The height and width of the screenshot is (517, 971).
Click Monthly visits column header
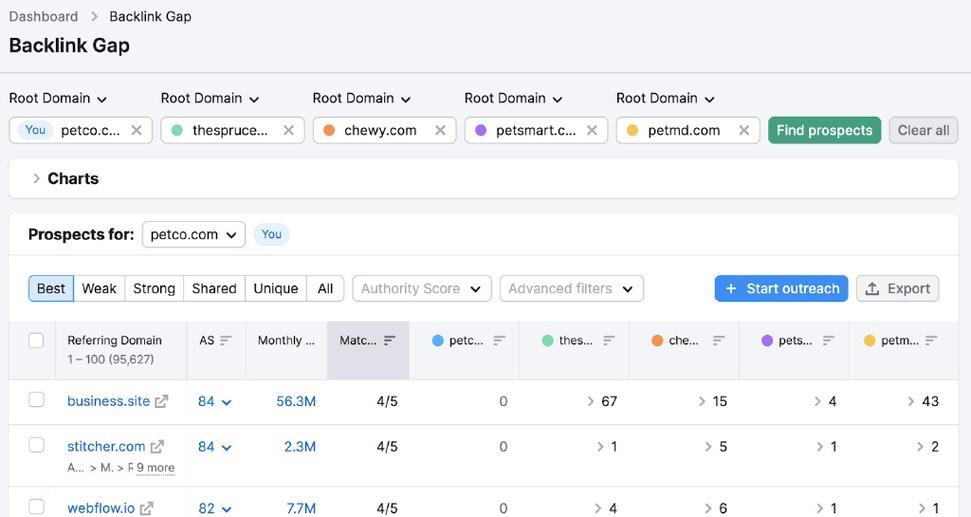(x=286, y=341)
